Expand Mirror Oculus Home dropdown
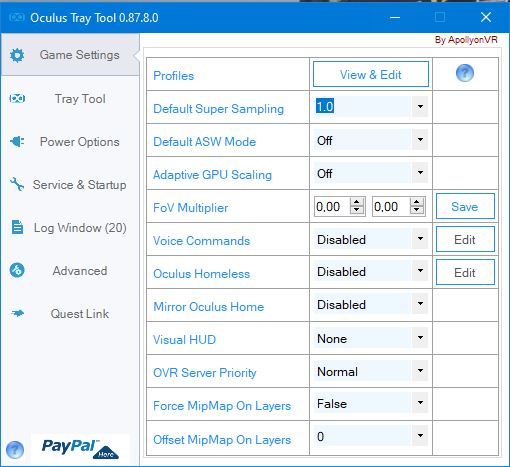This screenshot has height=467, width=510. 420,304
